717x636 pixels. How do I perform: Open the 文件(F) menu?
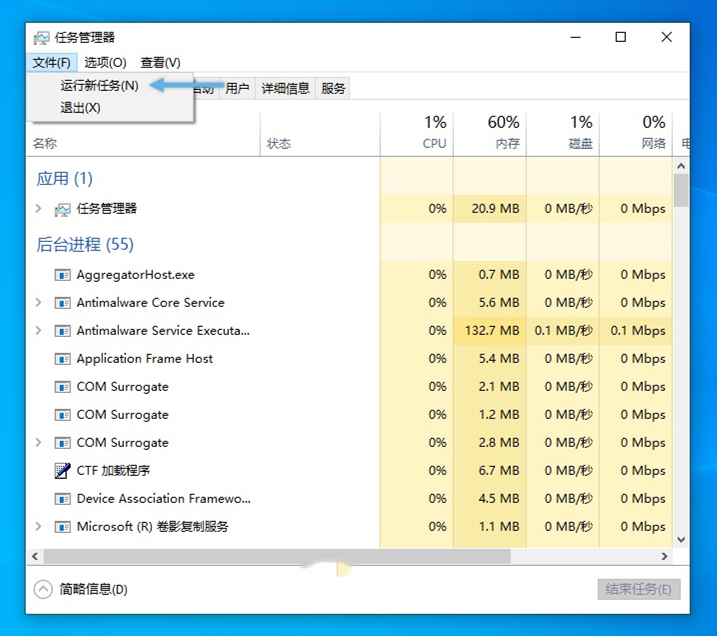[51, 62]
